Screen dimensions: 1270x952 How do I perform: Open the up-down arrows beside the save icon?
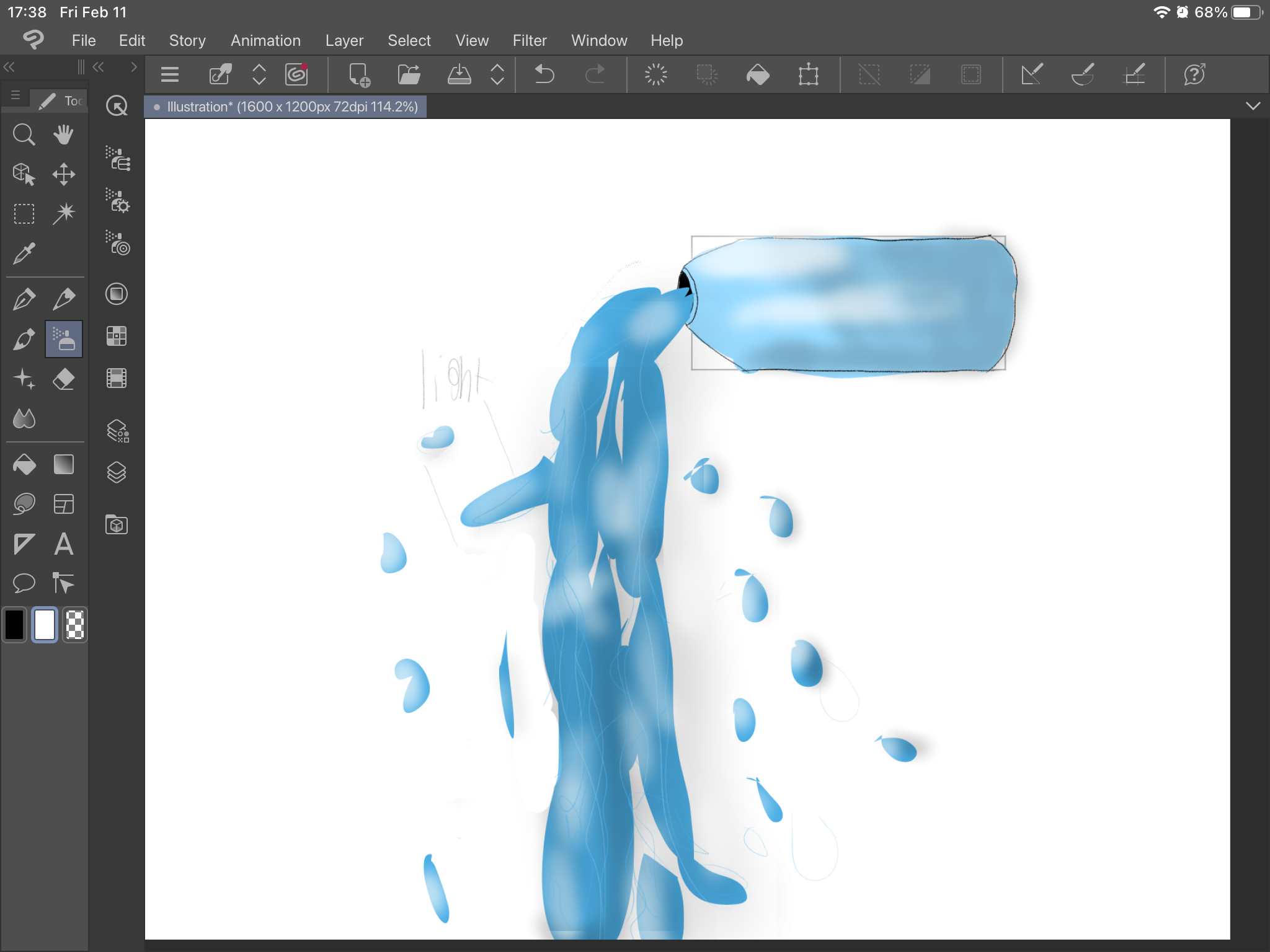[497, 74]
